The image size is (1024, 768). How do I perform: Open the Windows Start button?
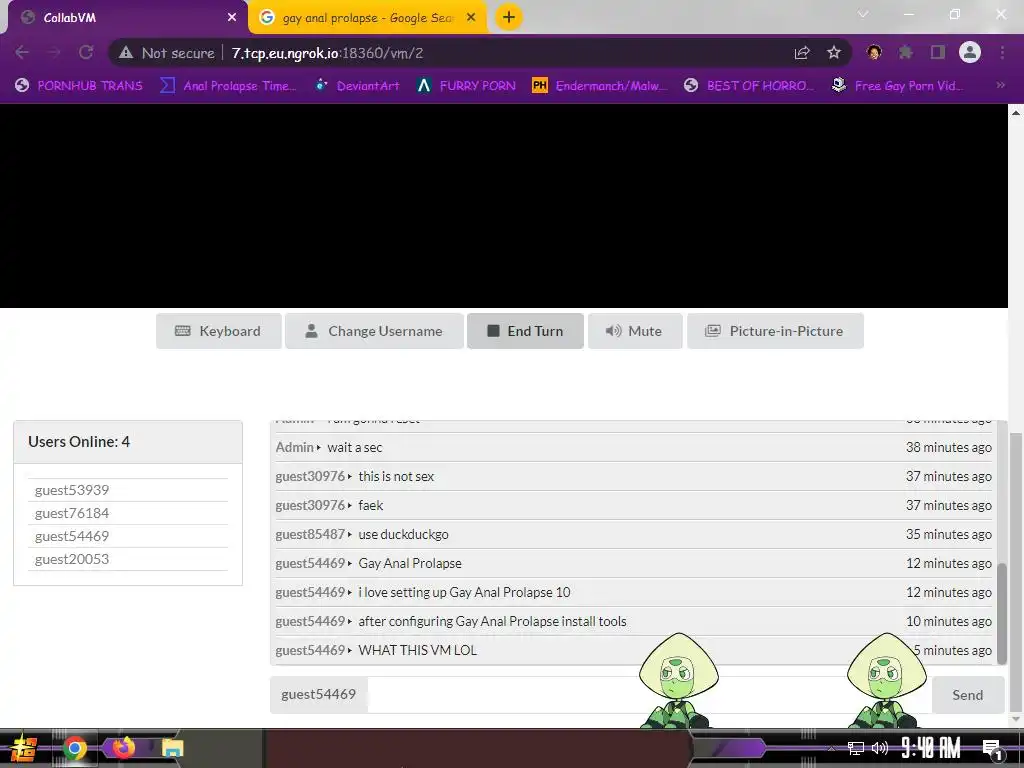point(24,748)
